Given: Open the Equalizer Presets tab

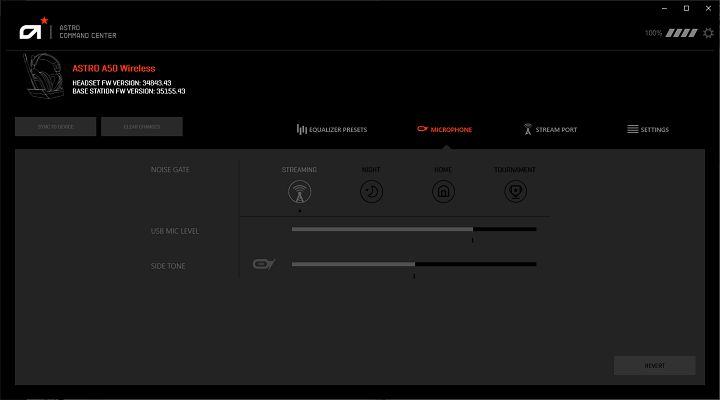Looking at the screenshot, I should tap(332, 130).
